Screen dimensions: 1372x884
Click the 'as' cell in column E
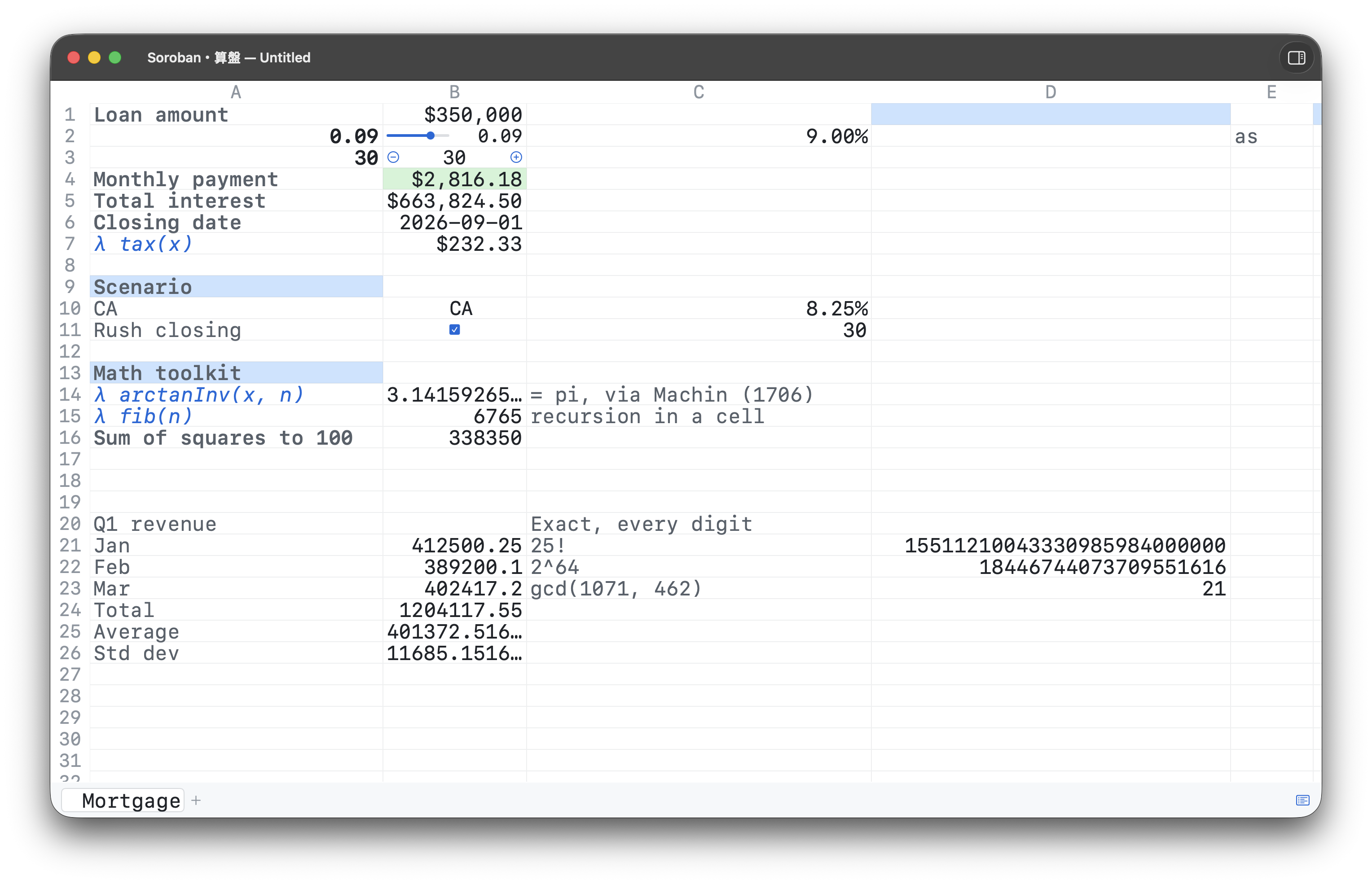coord(1271,136)
